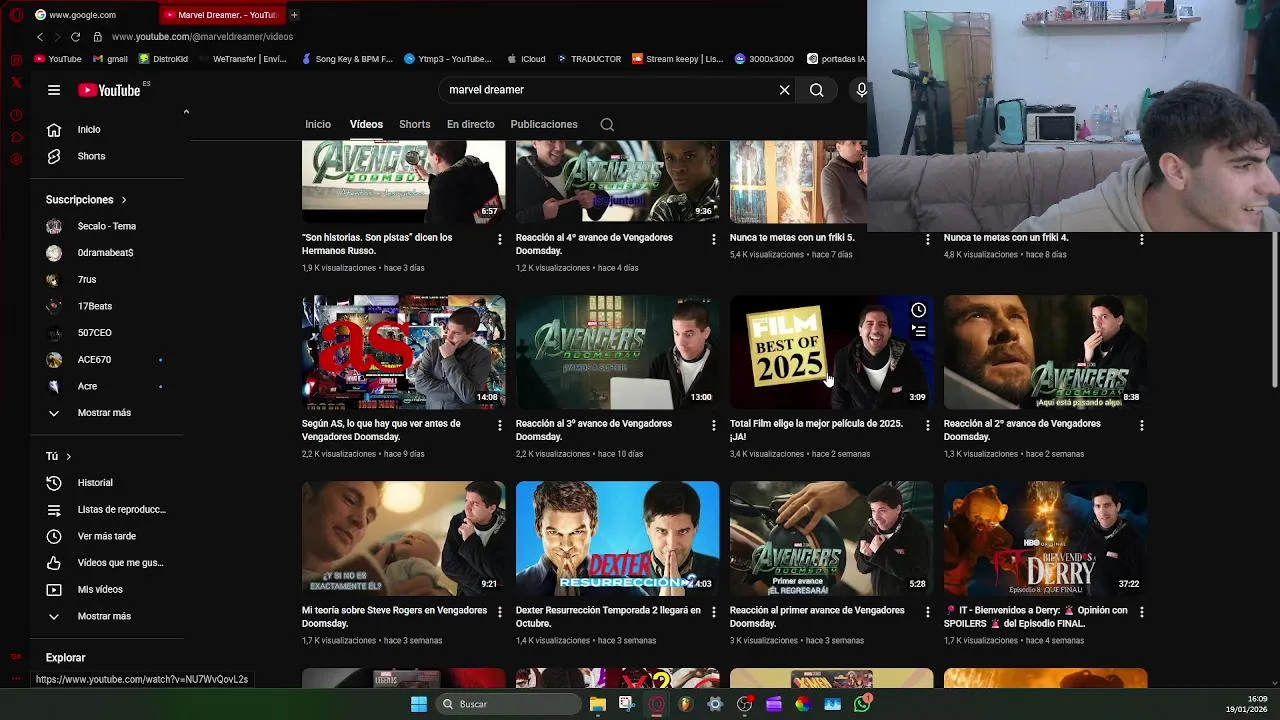The width and height of the screenshot is (1280, 720).
Task: Open X Twitter in Opera sidebar
Action: [16, 83]
